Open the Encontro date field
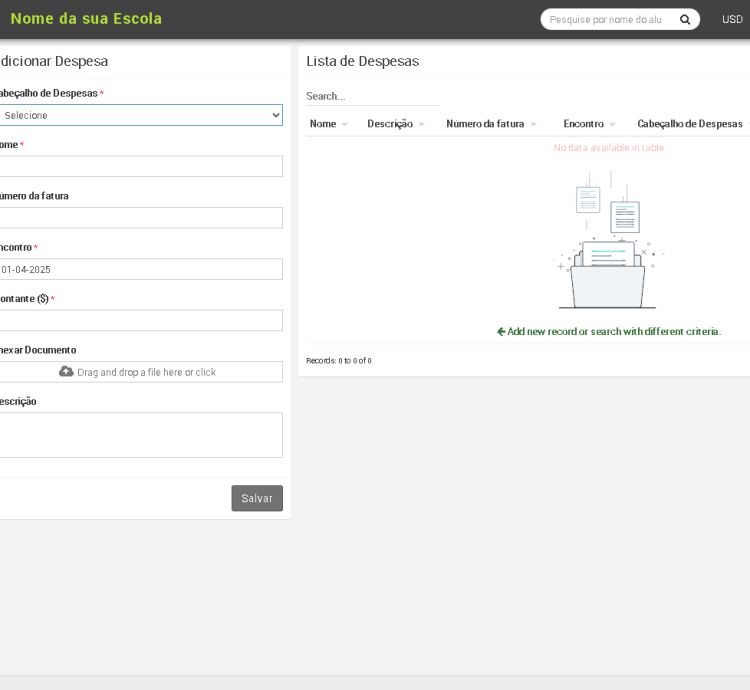 [x=140, y=269]
